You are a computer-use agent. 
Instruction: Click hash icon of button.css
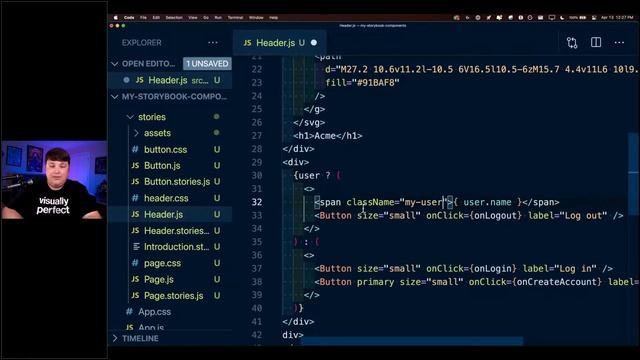[135, 150]
